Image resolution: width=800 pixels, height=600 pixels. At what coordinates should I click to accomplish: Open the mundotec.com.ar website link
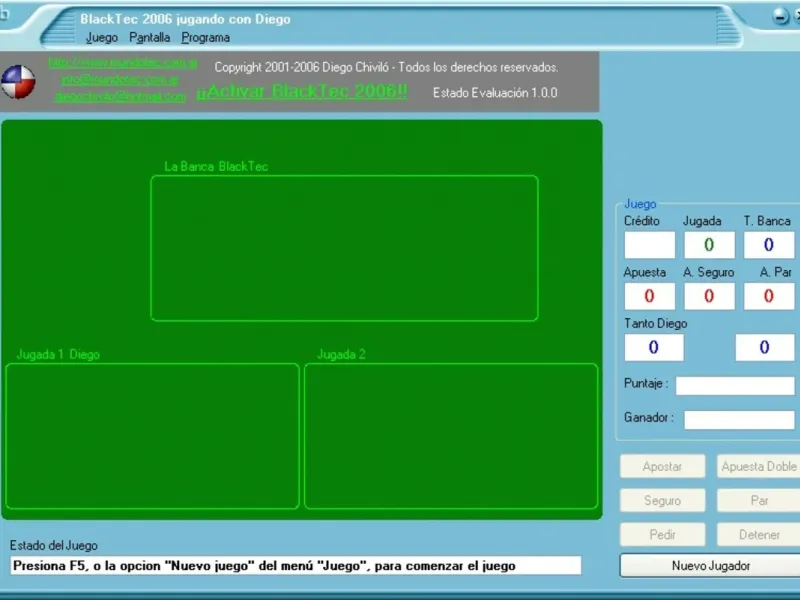pyautogui.click(x=123, y=63)
